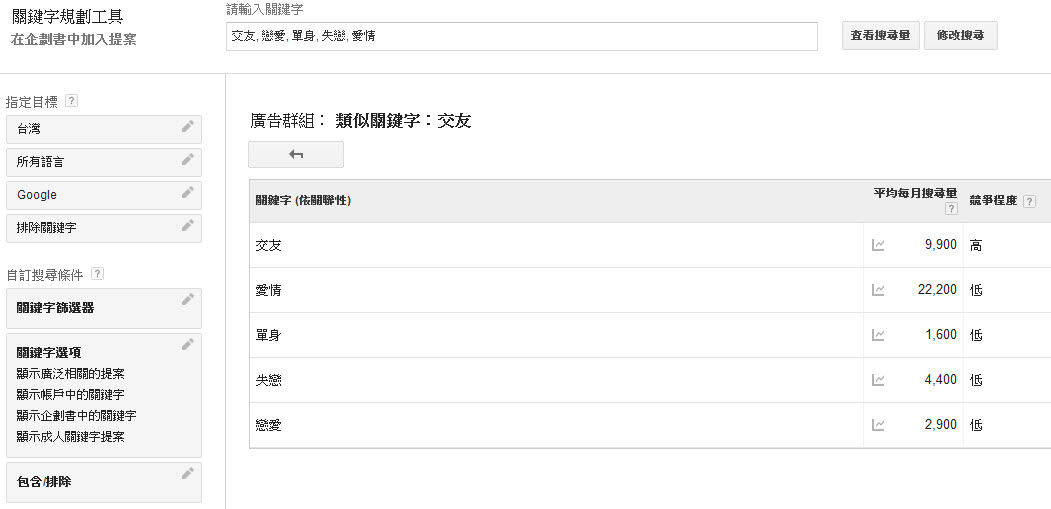Click the 修改搜尋 button
This screenshot has height=509, width=1051.
point(961,36)
